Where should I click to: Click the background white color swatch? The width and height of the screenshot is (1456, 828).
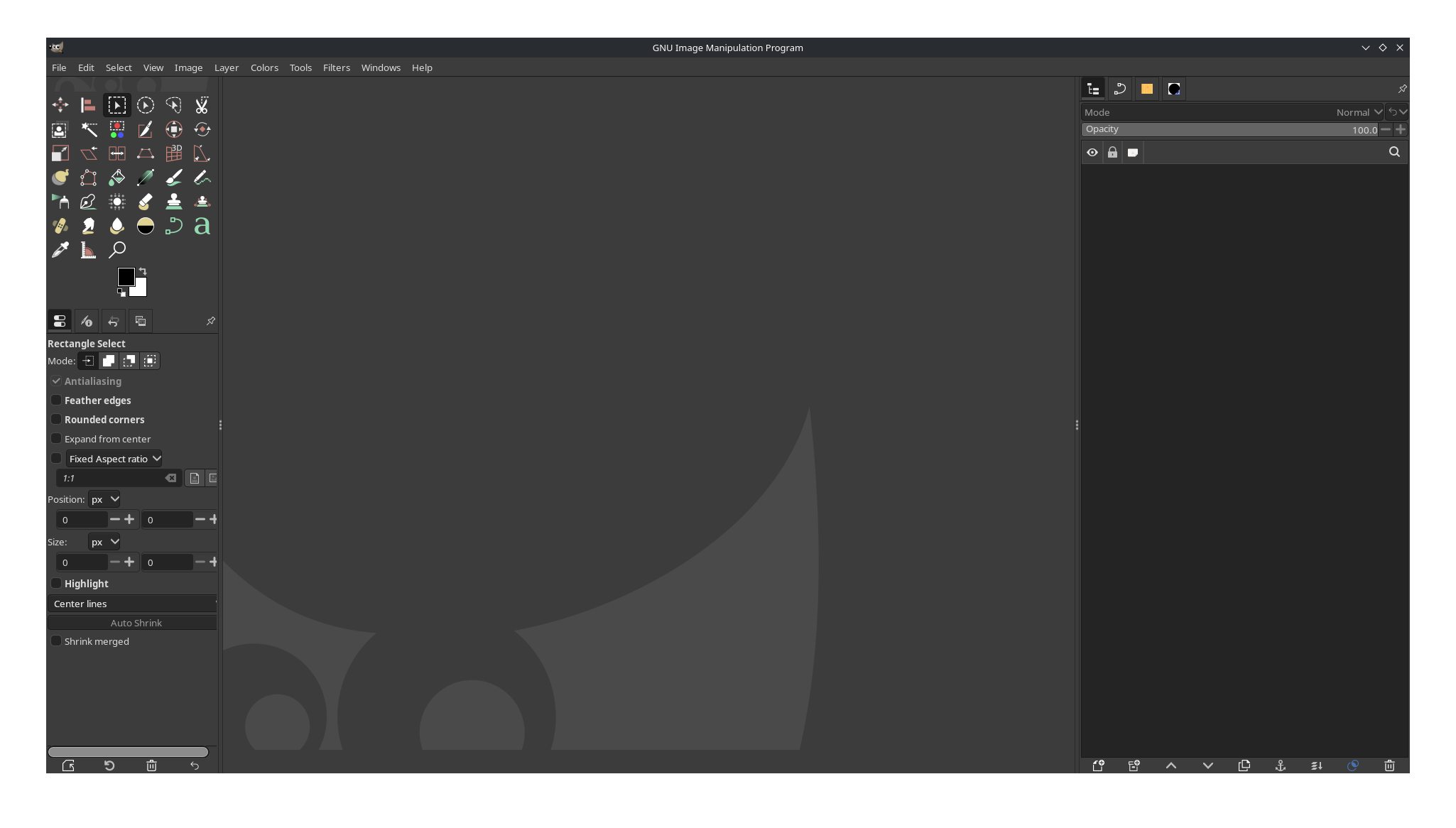[x=141, y=290]
